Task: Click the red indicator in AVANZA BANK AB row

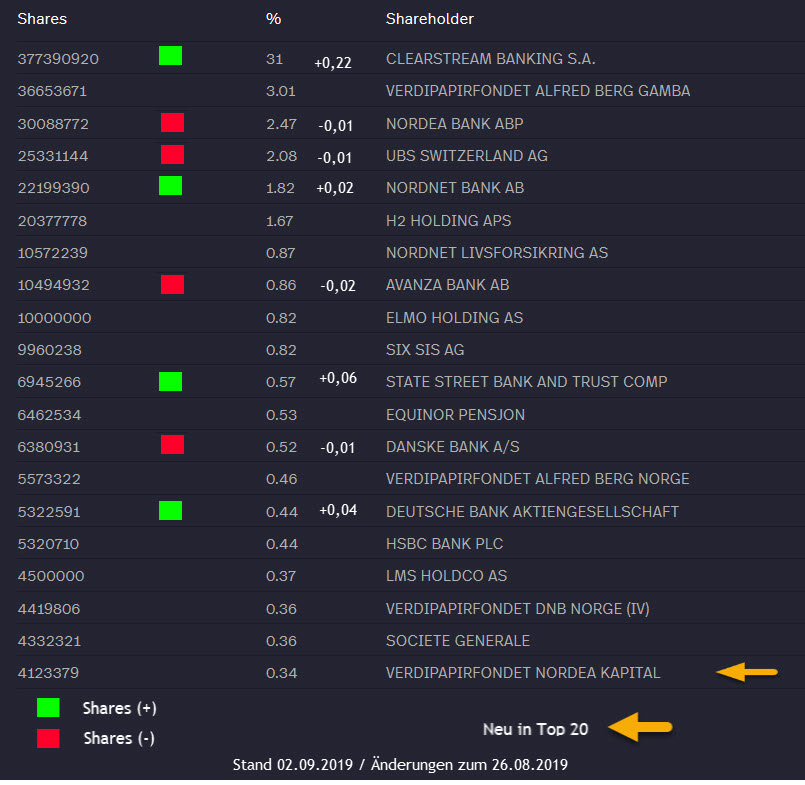Action: tap(172, 284)
